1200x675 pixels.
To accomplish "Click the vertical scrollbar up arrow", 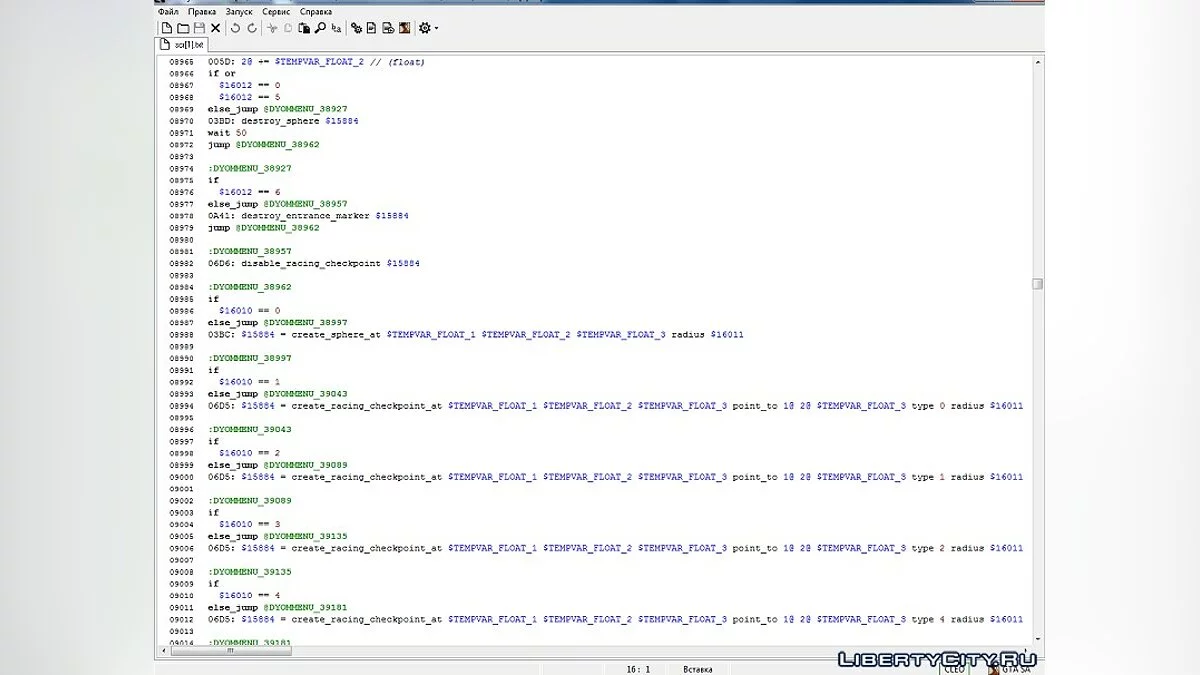I will pyautogui.click(x=1037, y=62).
